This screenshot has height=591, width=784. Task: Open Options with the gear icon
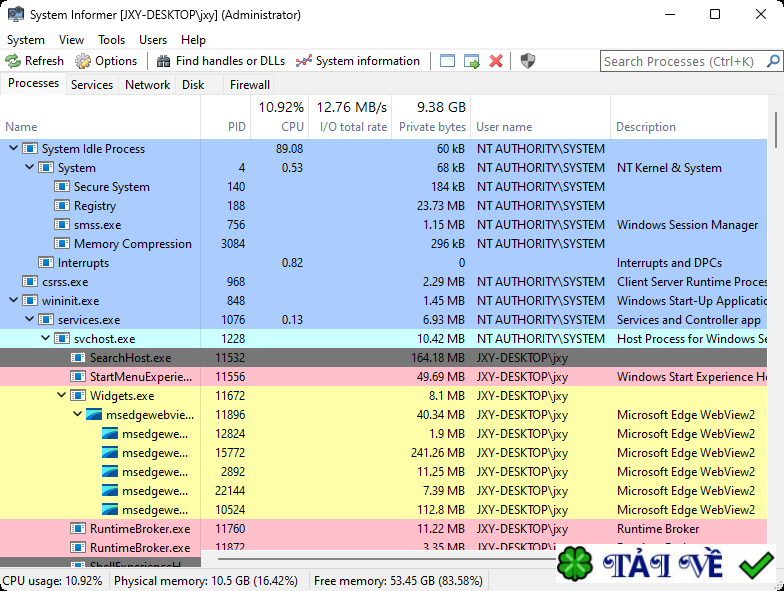(83, 61)
